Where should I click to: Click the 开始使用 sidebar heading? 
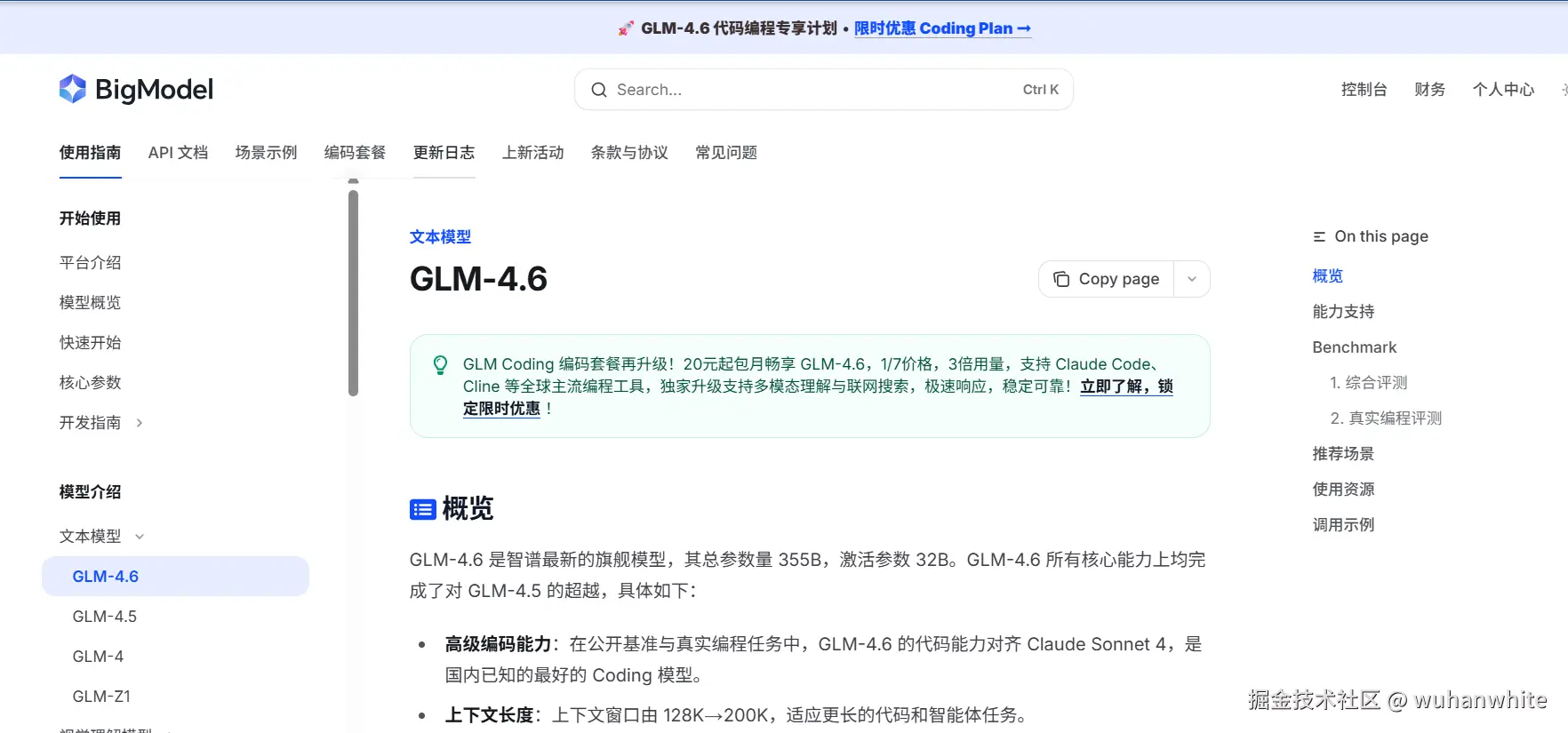pos(91,219)
